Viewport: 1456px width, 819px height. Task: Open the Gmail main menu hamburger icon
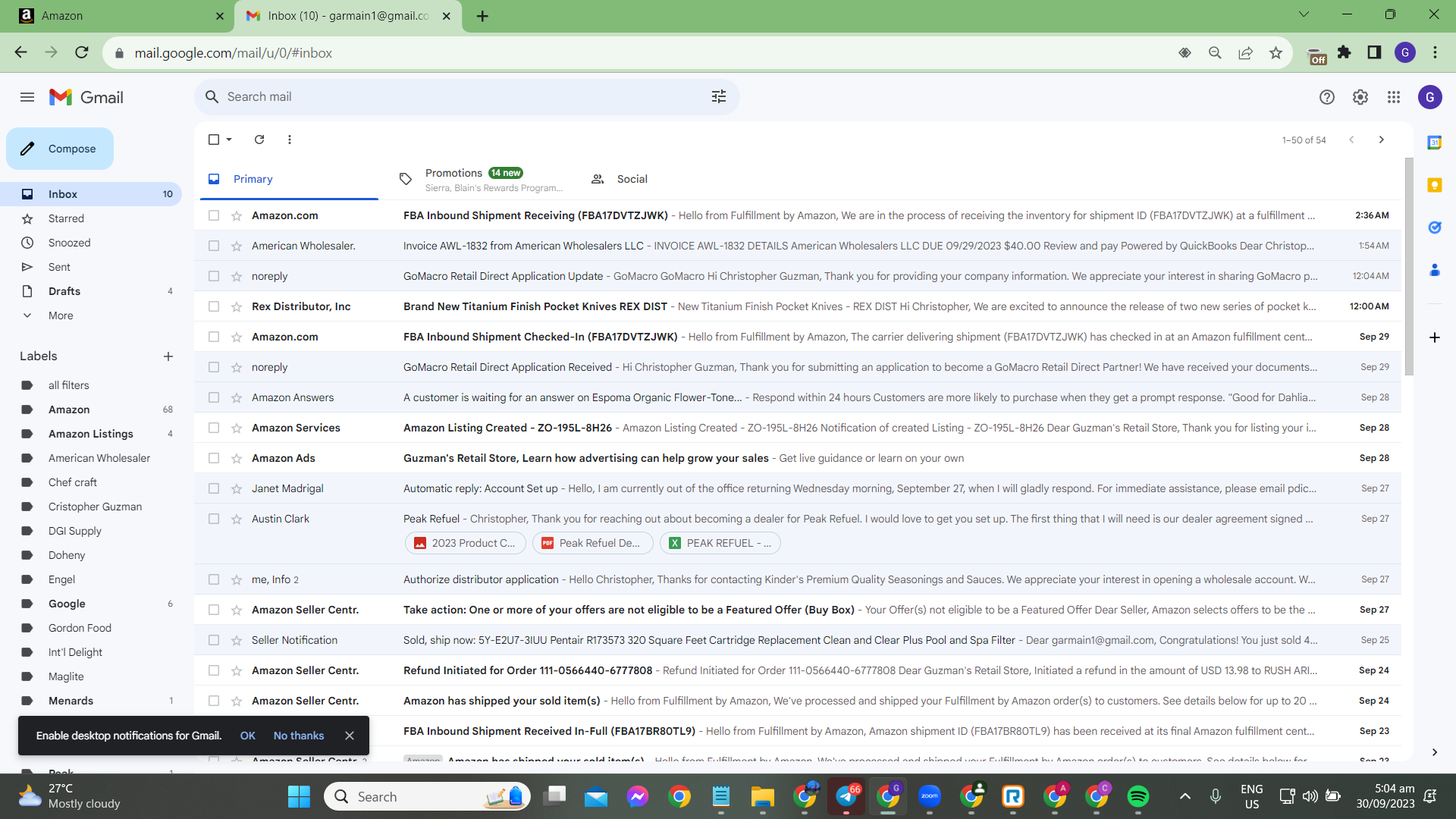[27, 97]
